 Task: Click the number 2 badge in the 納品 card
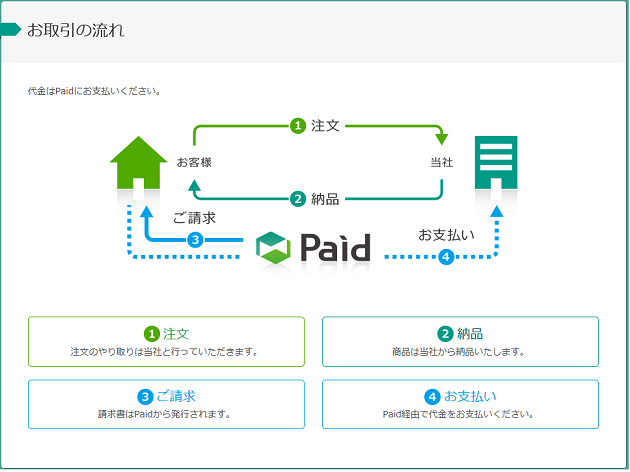(445, 334)
